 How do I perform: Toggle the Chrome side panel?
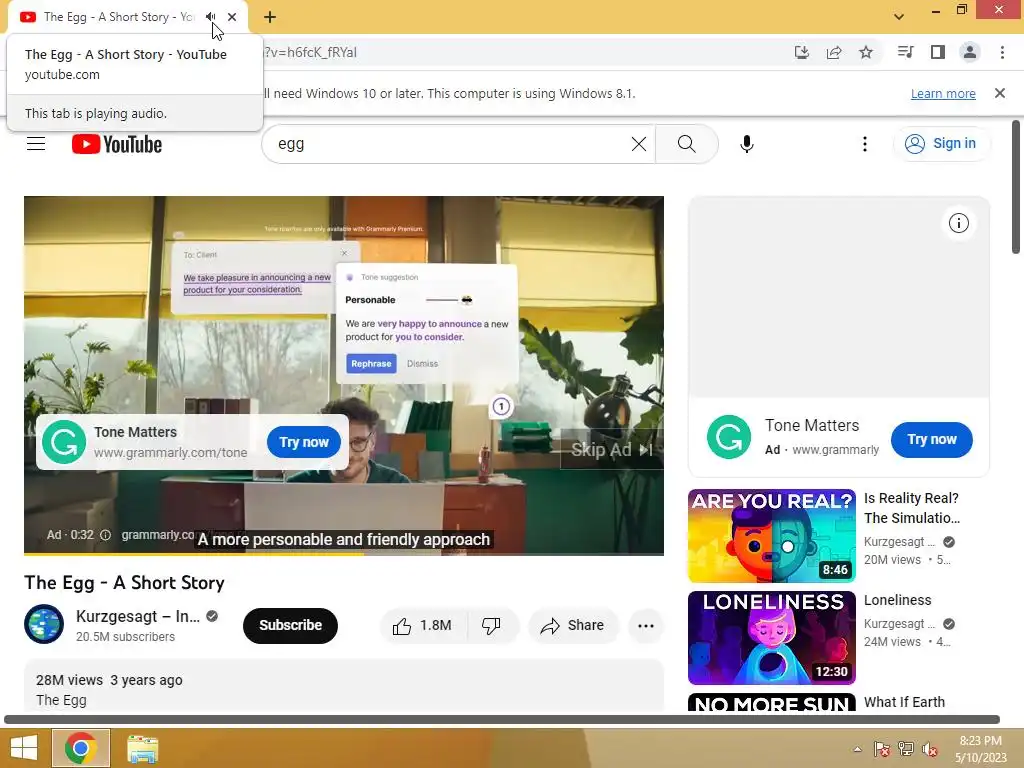pos(938,52)
